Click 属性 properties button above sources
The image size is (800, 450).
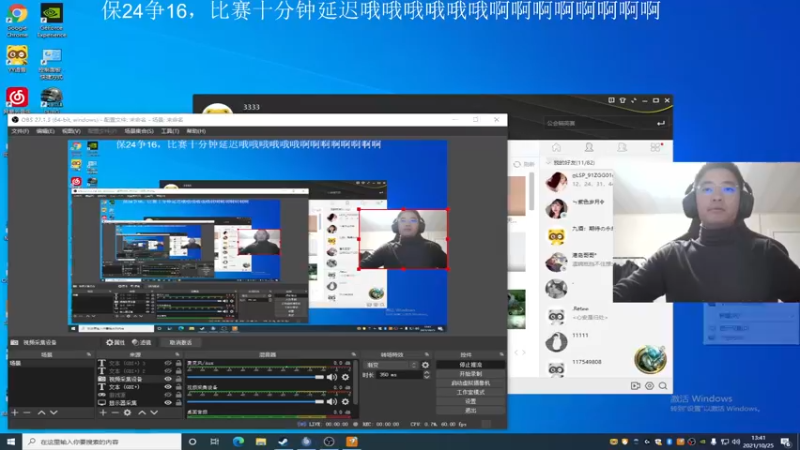115,342
